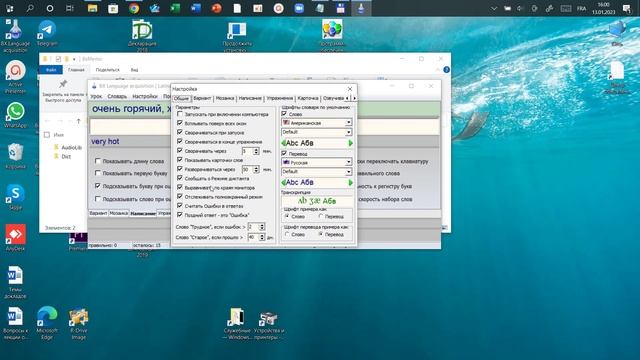Viewport: 640px width, 360px height.
Task: Click stepper for Сворачивать через minutes
Action: 256,151
